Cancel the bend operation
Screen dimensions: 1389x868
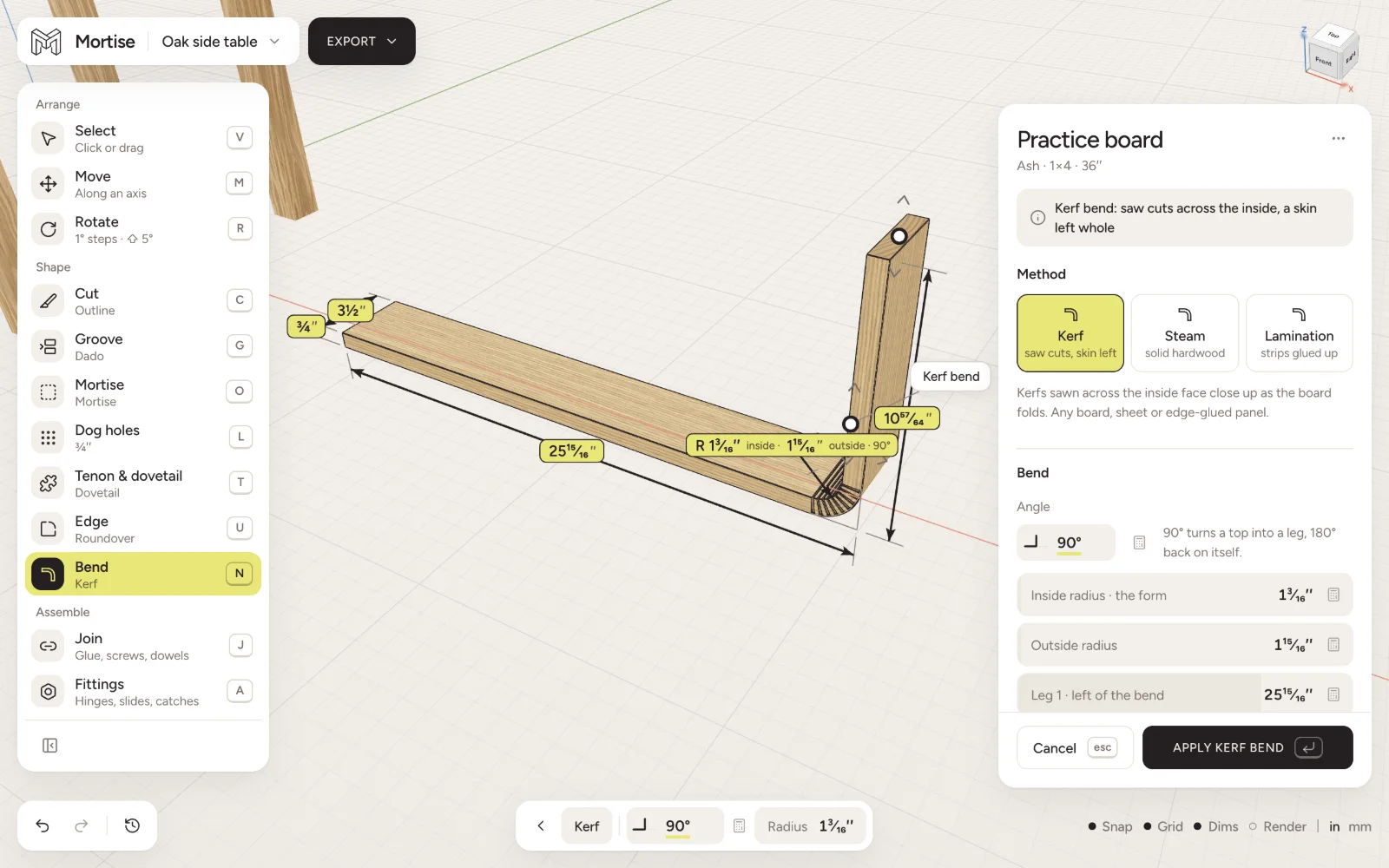point(1075,747)
